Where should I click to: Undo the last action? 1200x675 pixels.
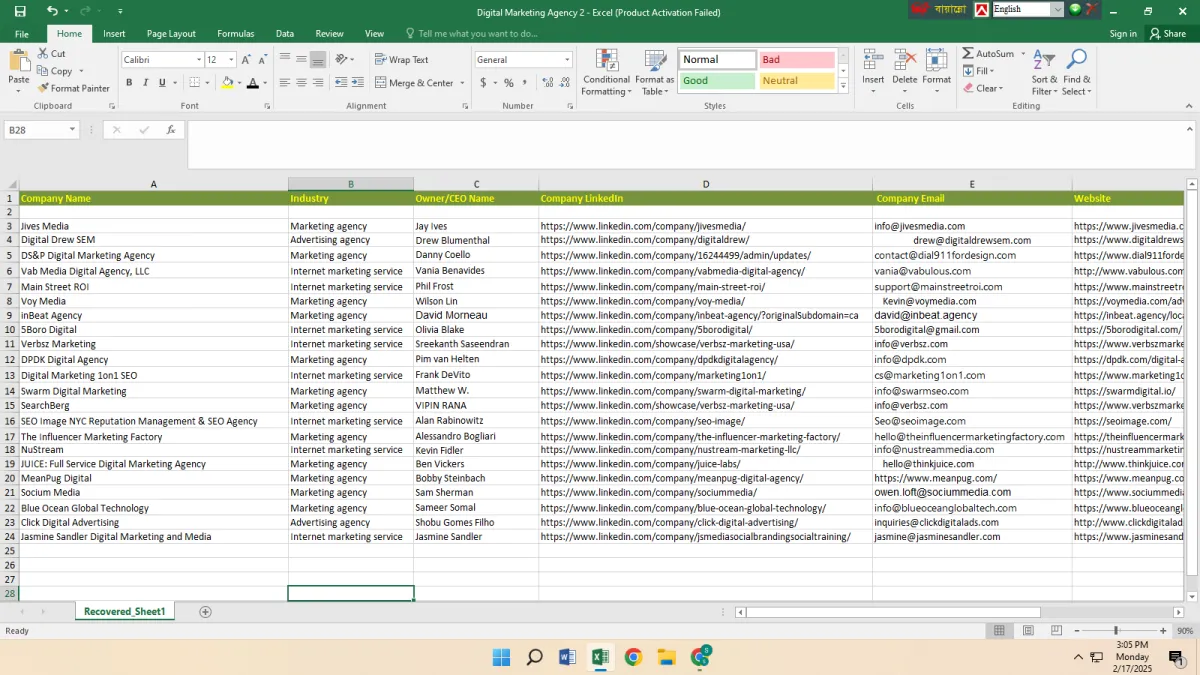tap(52, 11)
